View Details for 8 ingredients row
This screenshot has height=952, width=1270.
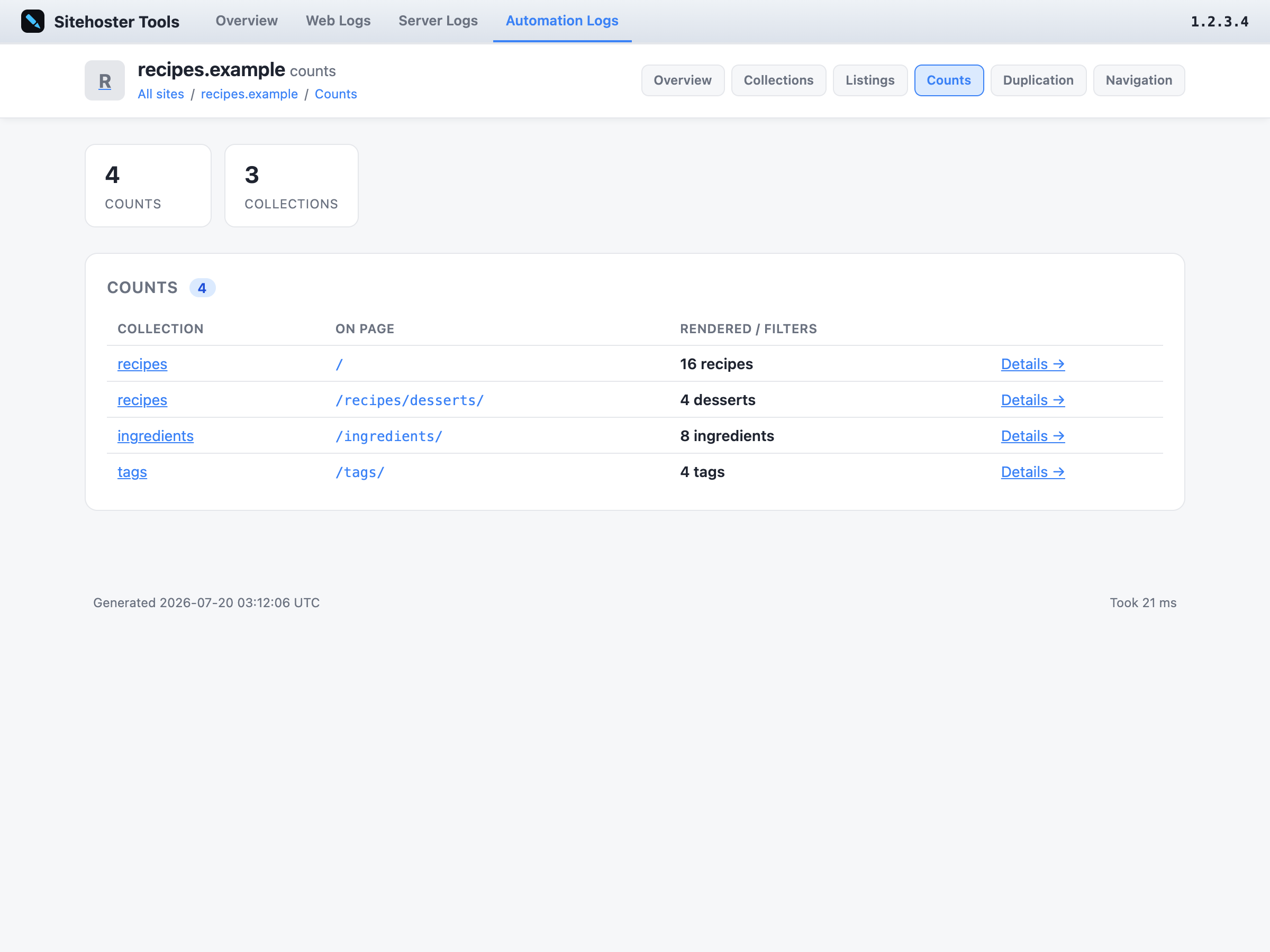click(1032, 436)
